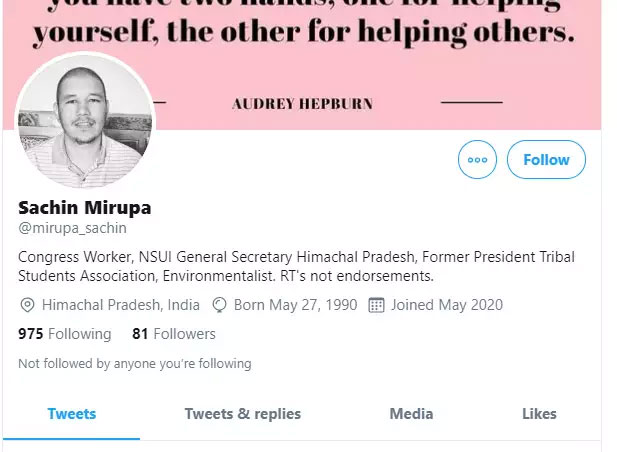View the 81 Followers list

tap(174, 334)
